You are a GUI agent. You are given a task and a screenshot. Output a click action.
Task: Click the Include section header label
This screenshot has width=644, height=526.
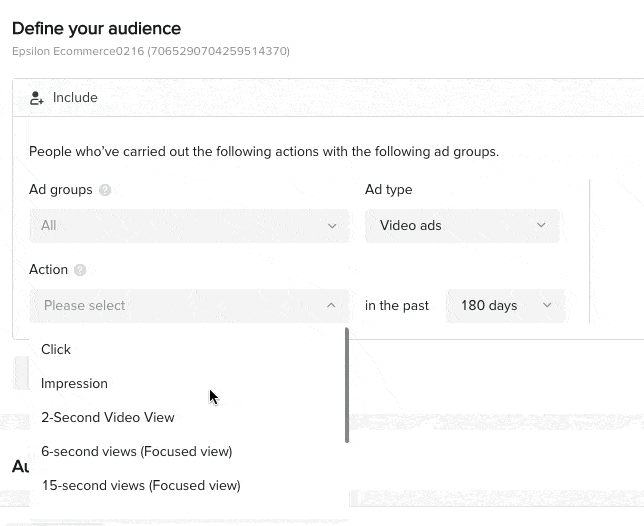(75, 98)
